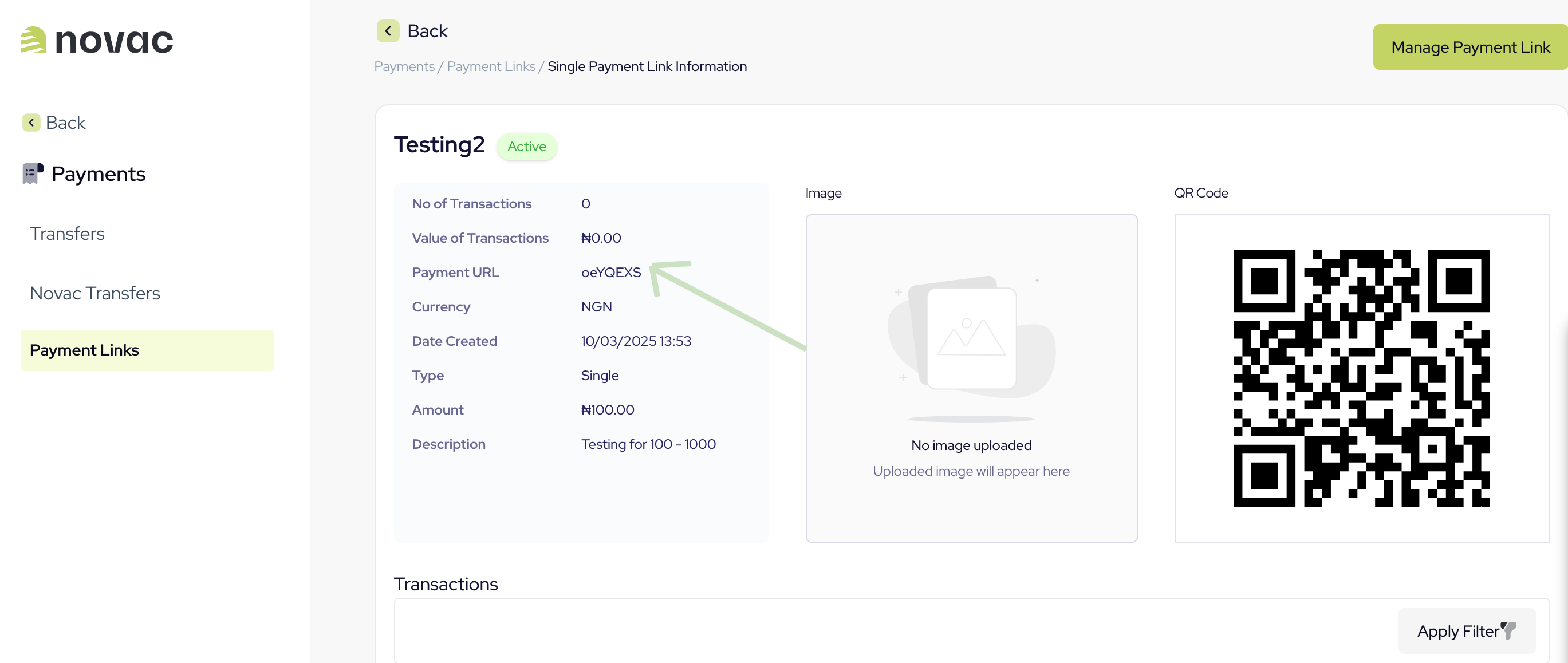
Task: Select the Single type value
Action: tap(600, 375)
